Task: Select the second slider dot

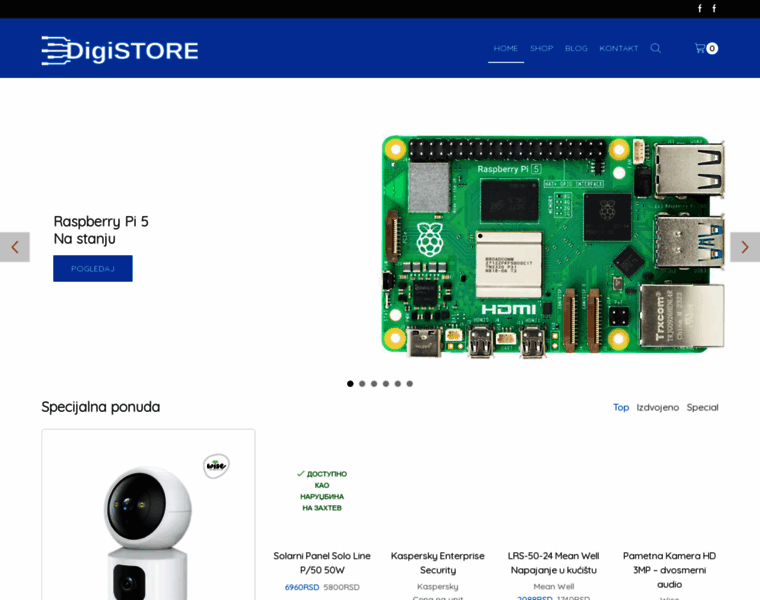Action: [362, 384]
